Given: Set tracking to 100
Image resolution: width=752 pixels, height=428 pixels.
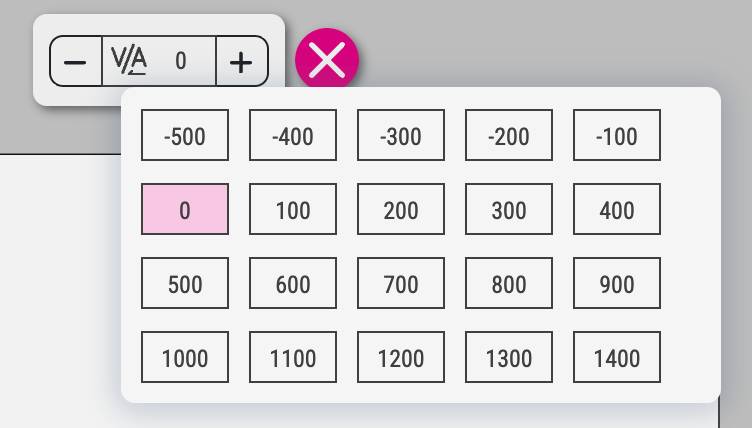Looking at the screenshot, I should [x=293, y=210].
